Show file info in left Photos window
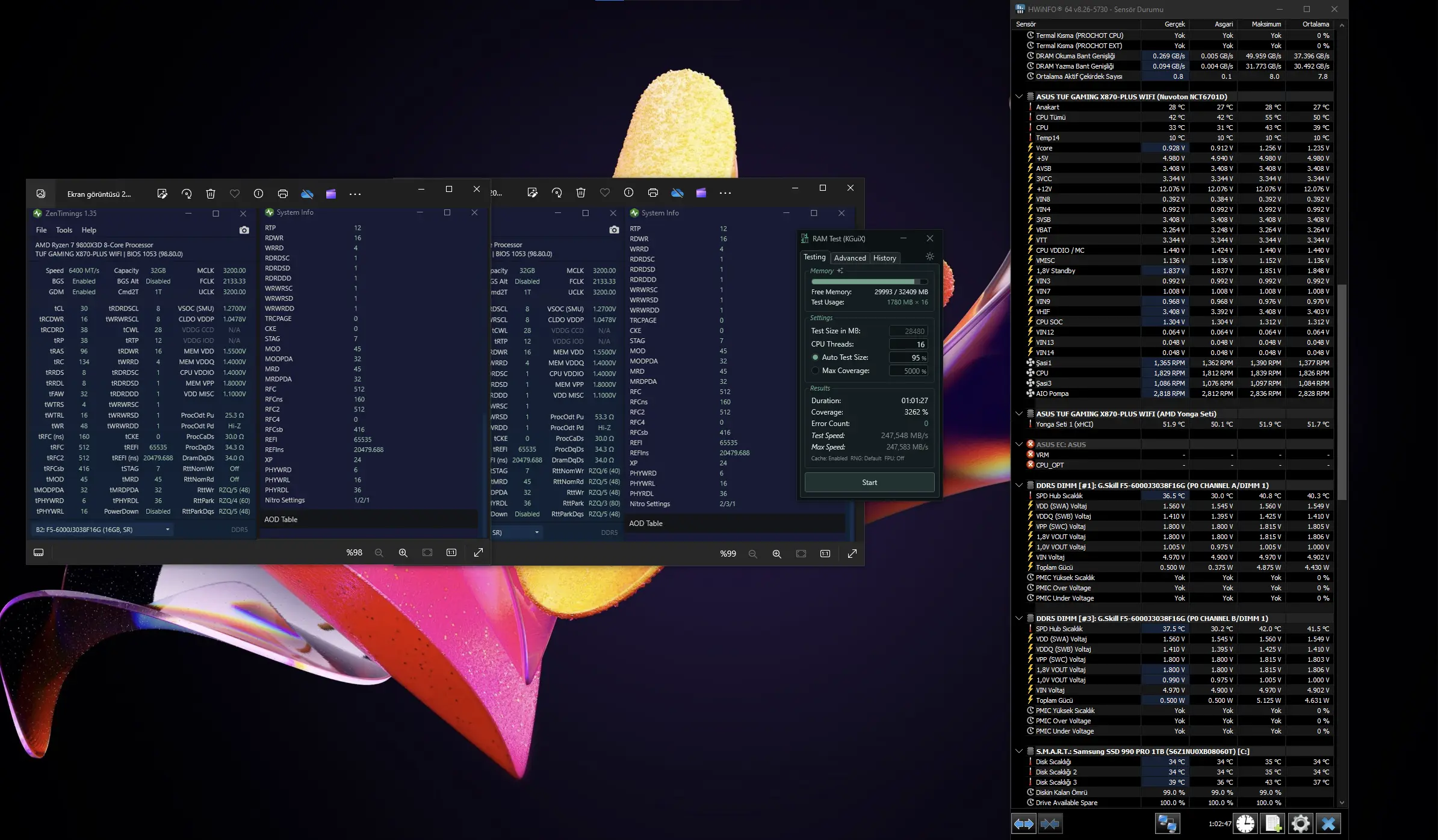 pyautogui.click(x=258, y=194)
